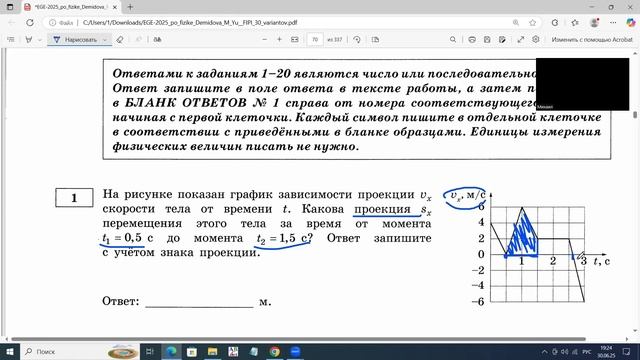Open the tab actions menu icon
Image resolution: width=640 pixels, height=360 pixels.
pyautogui.click(x=10, y=7)
